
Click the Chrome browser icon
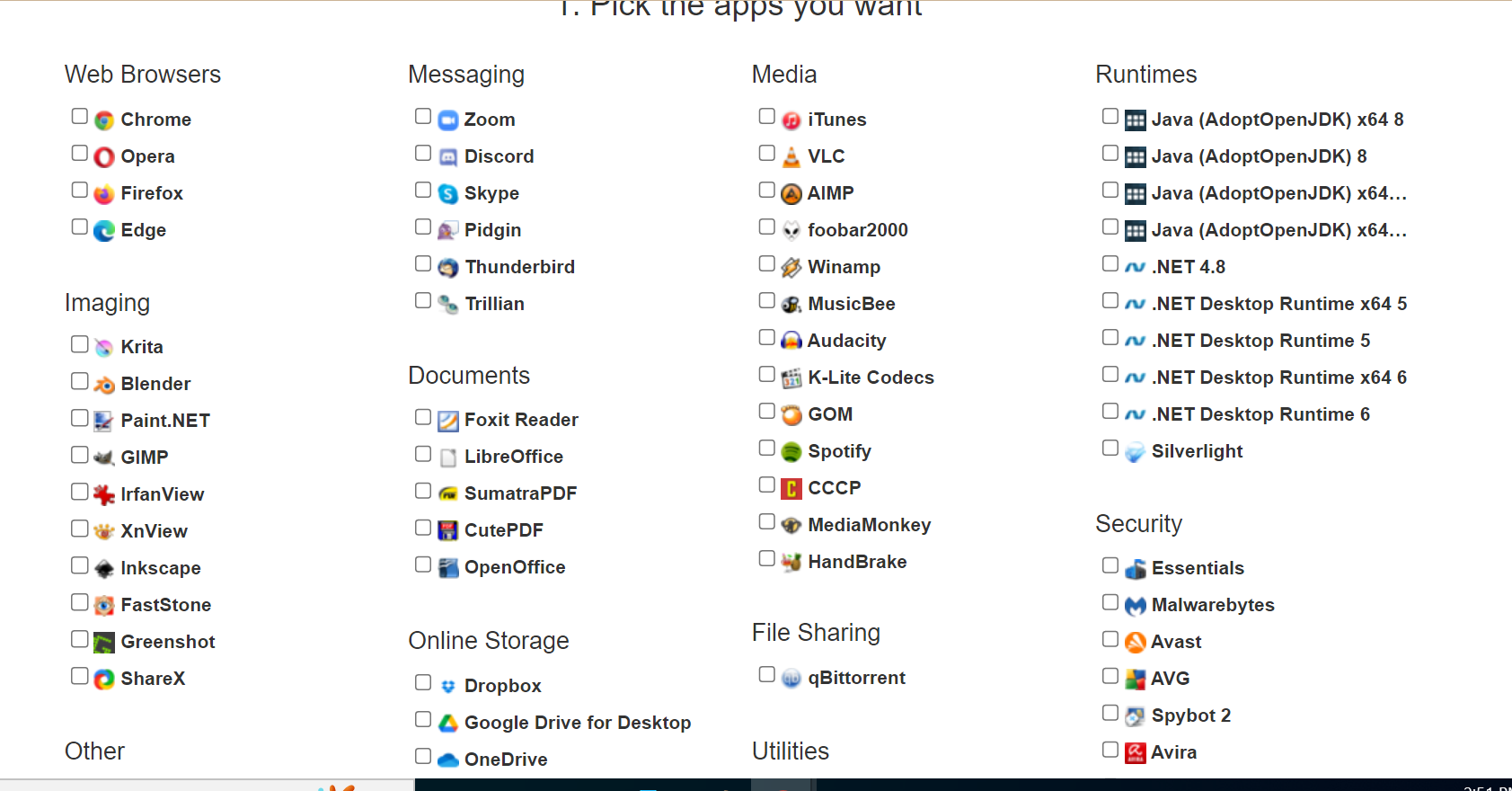point(104,120)
